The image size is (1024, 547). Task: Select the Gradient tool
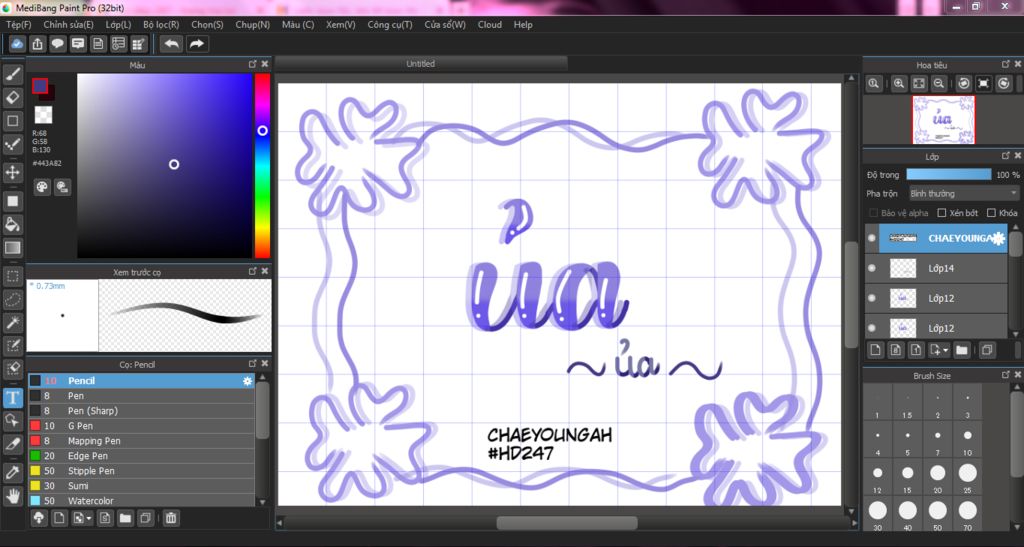pyautogui.click(x=12, y=247)
